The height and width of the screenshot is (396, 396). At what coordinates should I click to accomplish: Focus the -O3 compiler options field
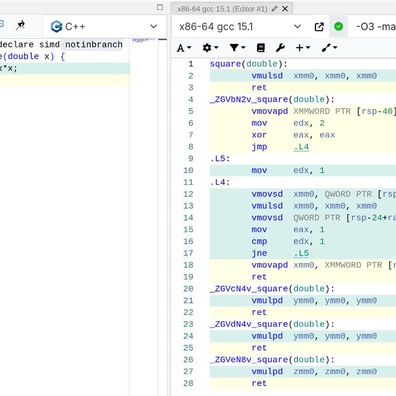373,26
